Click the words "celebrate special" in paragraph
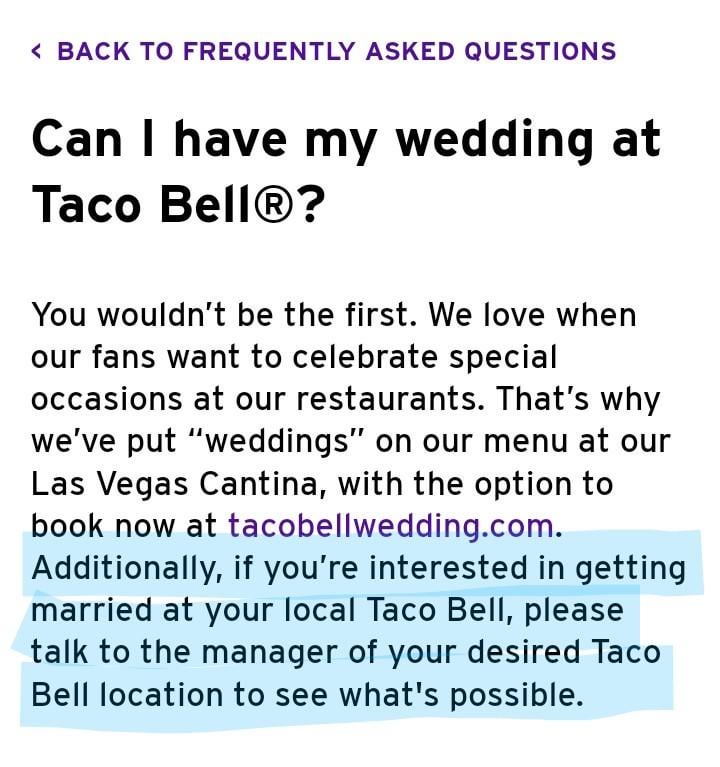 [x=425, y=357]
